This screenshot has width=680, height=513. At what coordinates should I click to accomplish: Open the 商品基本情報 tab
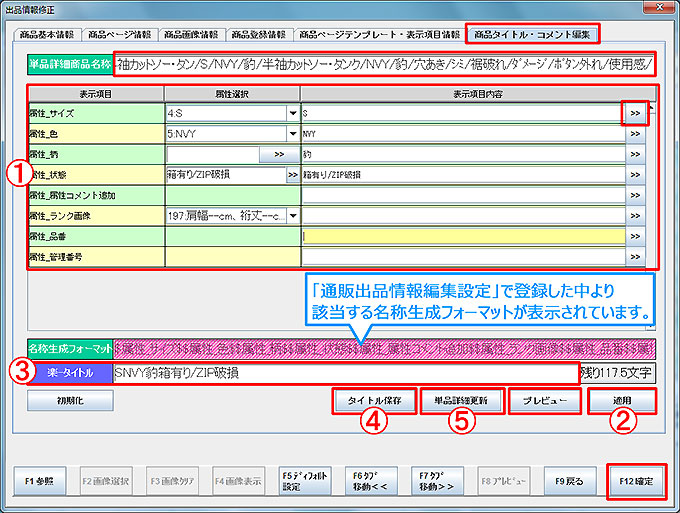(47, 35)
